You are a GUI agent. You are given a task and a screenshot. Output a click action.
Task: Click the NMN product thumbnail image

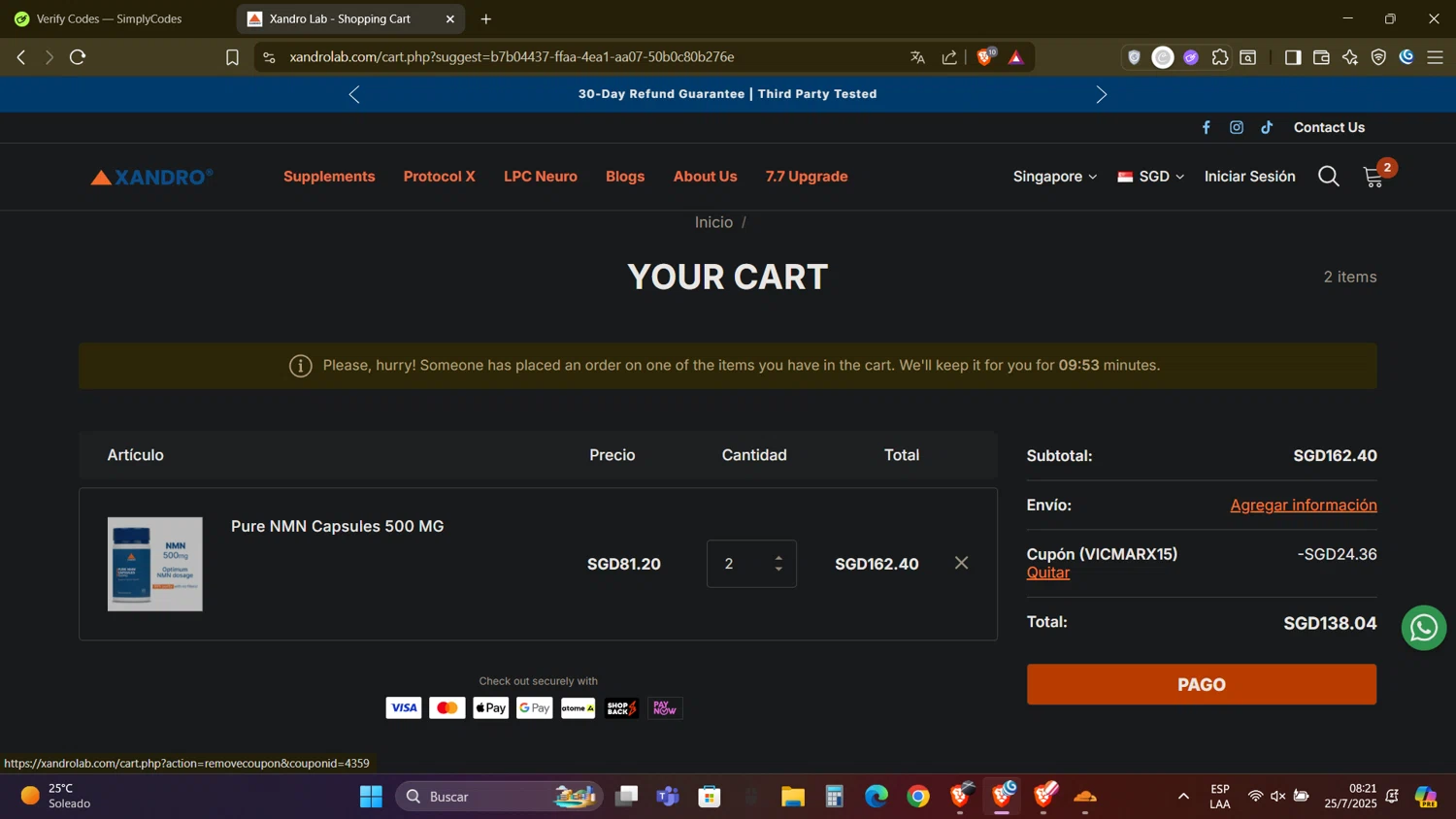[155, 564]
